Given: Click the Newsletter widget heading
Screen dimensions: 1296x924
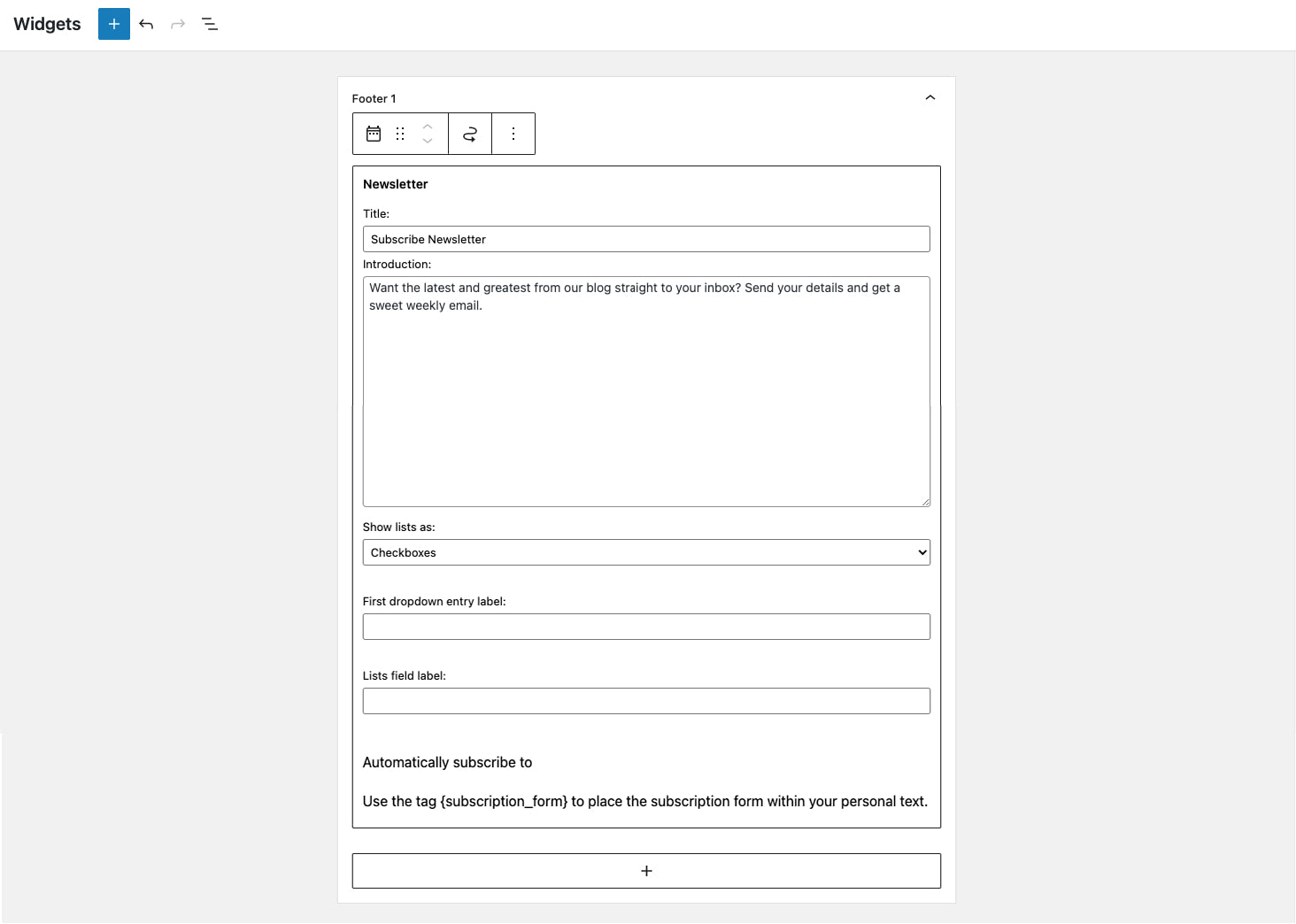Looking at the screenshot, I should (x=396, y=184).
